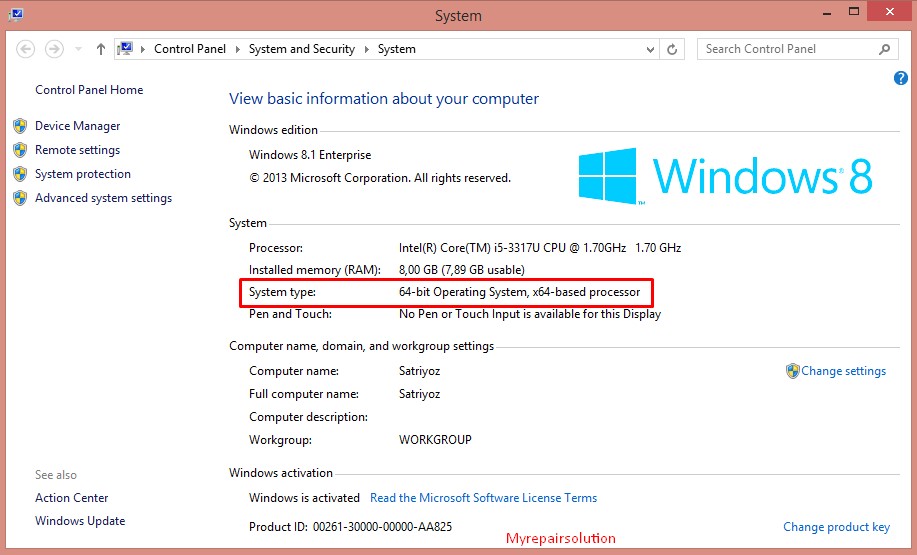The height and width of the screenshot is (555, 917).
Task: Select the WORKGROUP value
Action: click(435, 440)
